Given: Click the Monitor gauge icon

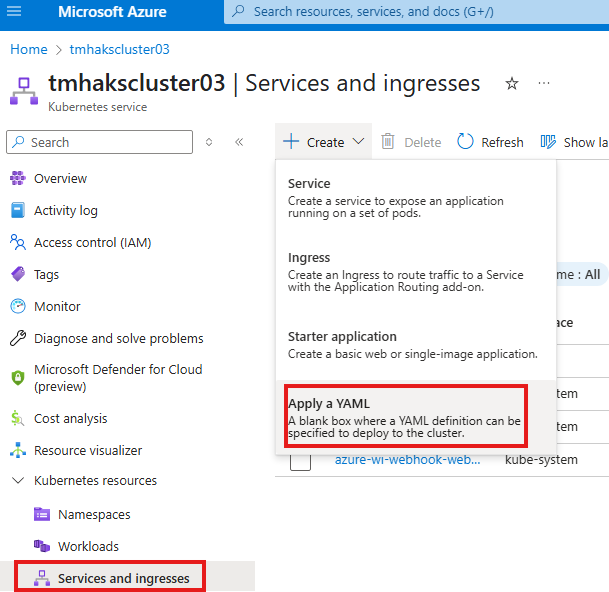Looking at the screenshot, I should pos(18,306).
